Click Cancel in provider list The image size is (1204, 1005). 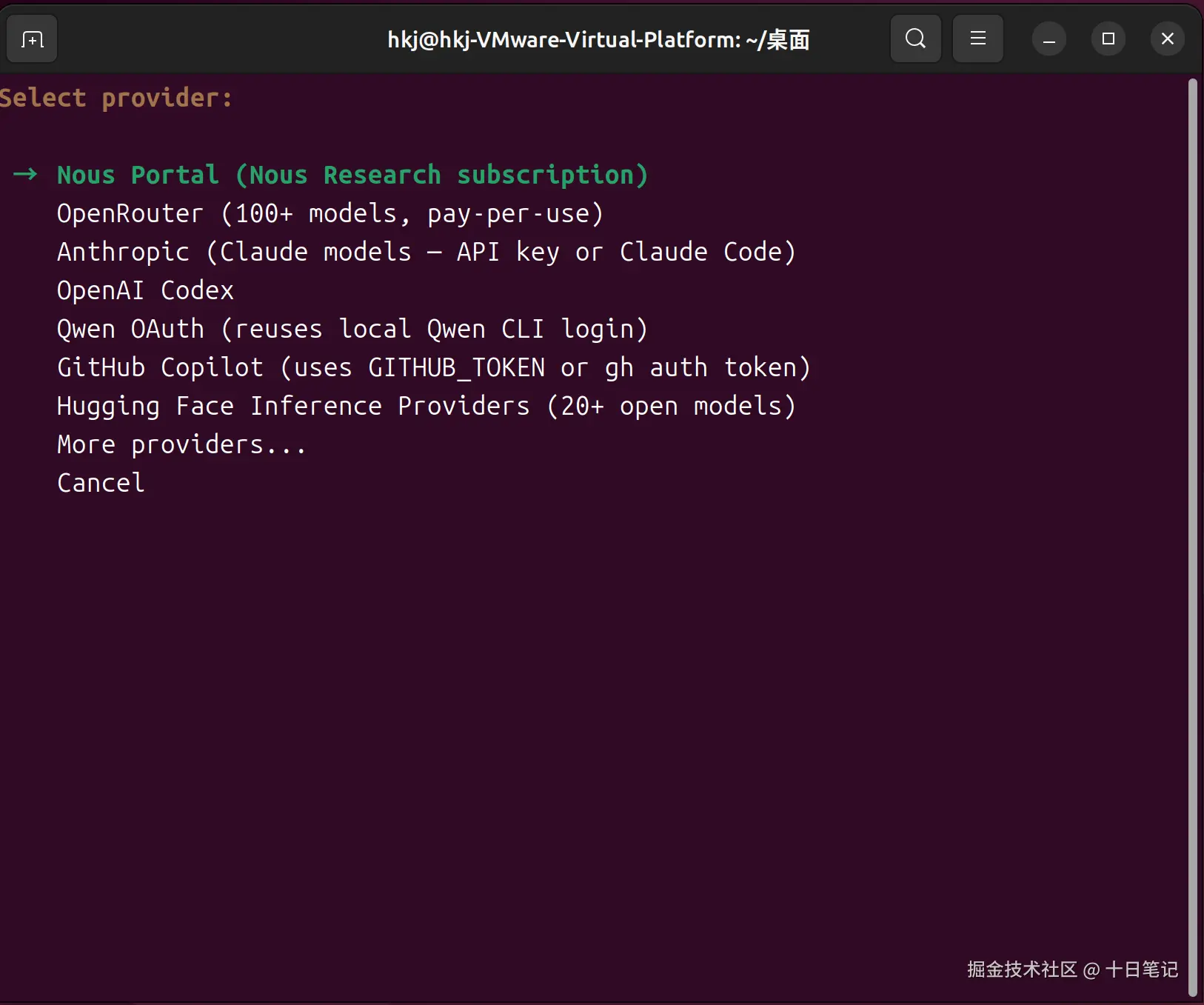click(x=101, y=484)
